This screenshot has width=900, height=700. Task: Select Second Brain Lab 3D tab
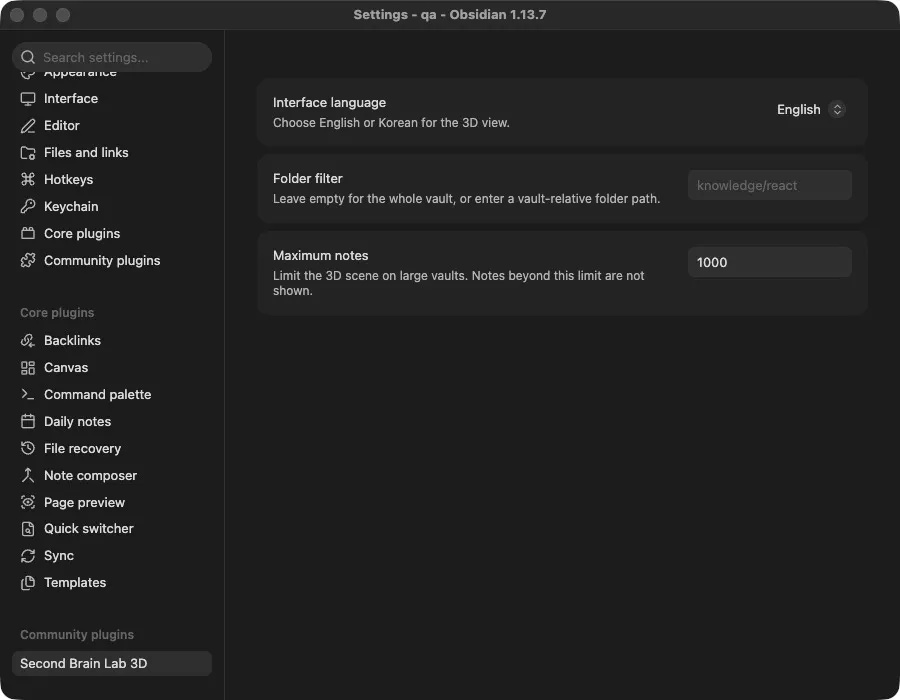point(112,664)
